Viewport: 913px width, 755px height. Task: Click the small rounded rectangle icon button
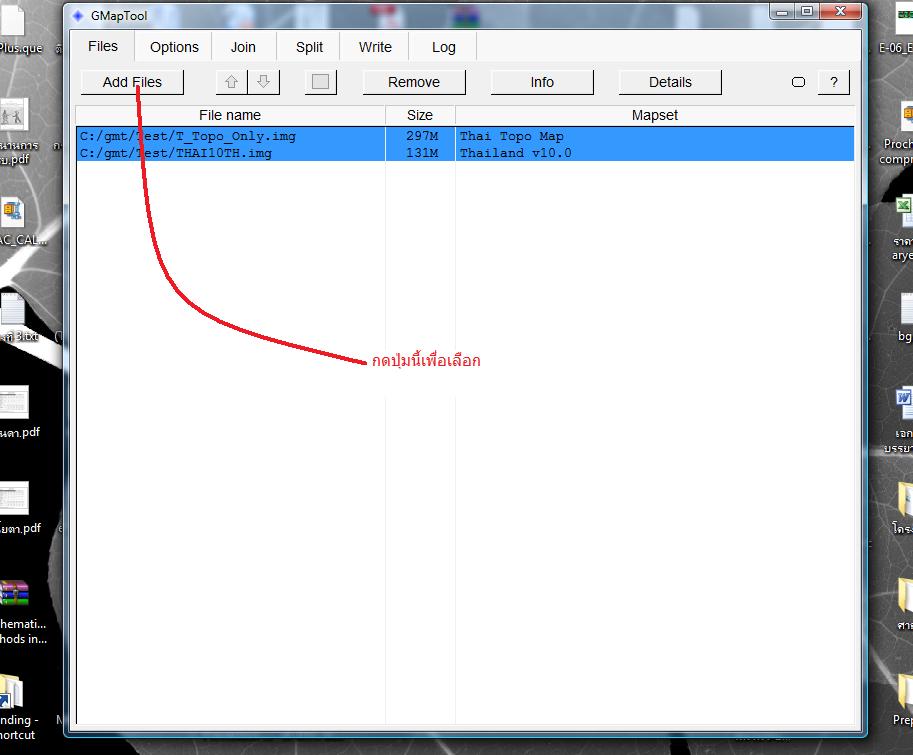[x=798, y=82]
